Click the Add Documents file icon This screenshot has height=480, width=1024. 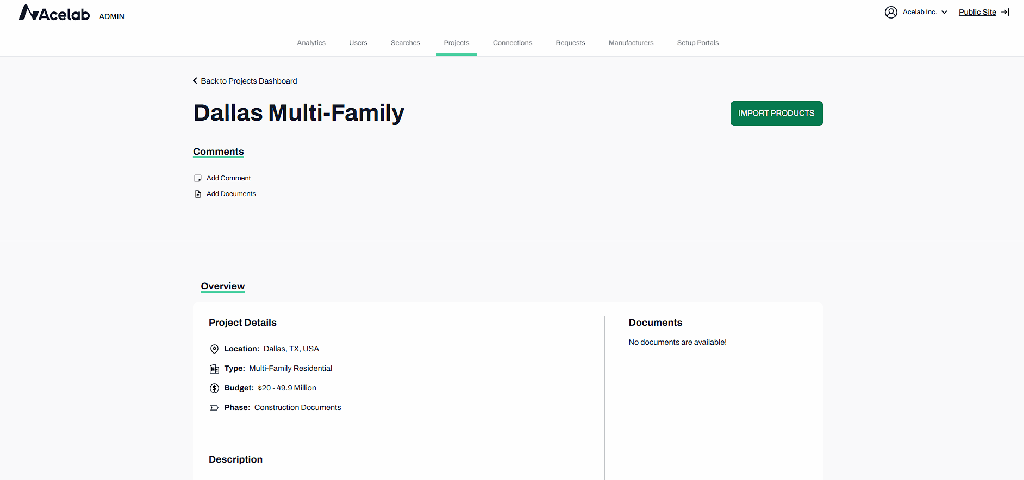pyautogui.click(x=198, y=194)
